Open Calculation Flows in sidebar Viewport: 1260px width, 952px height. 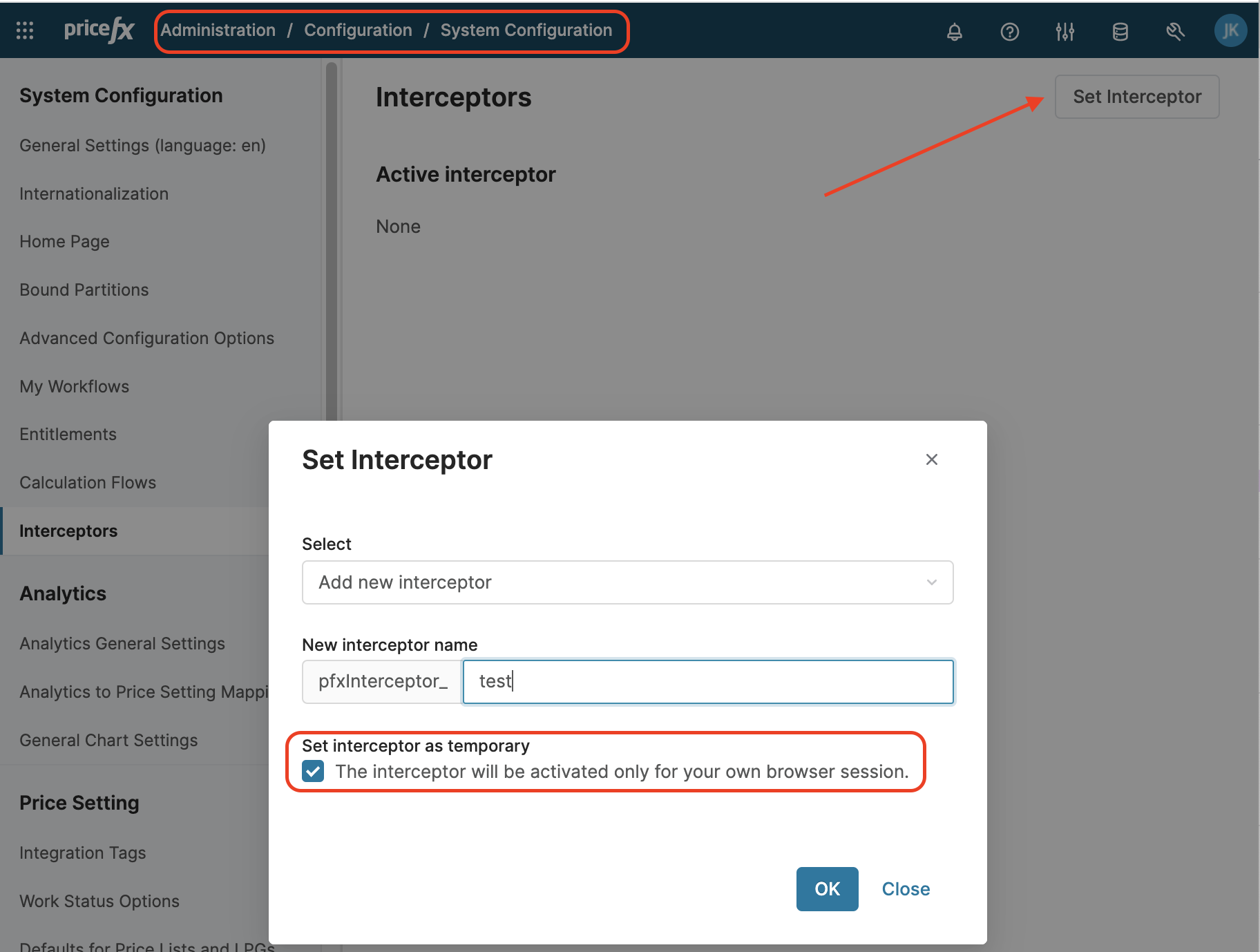click(88, 482)
